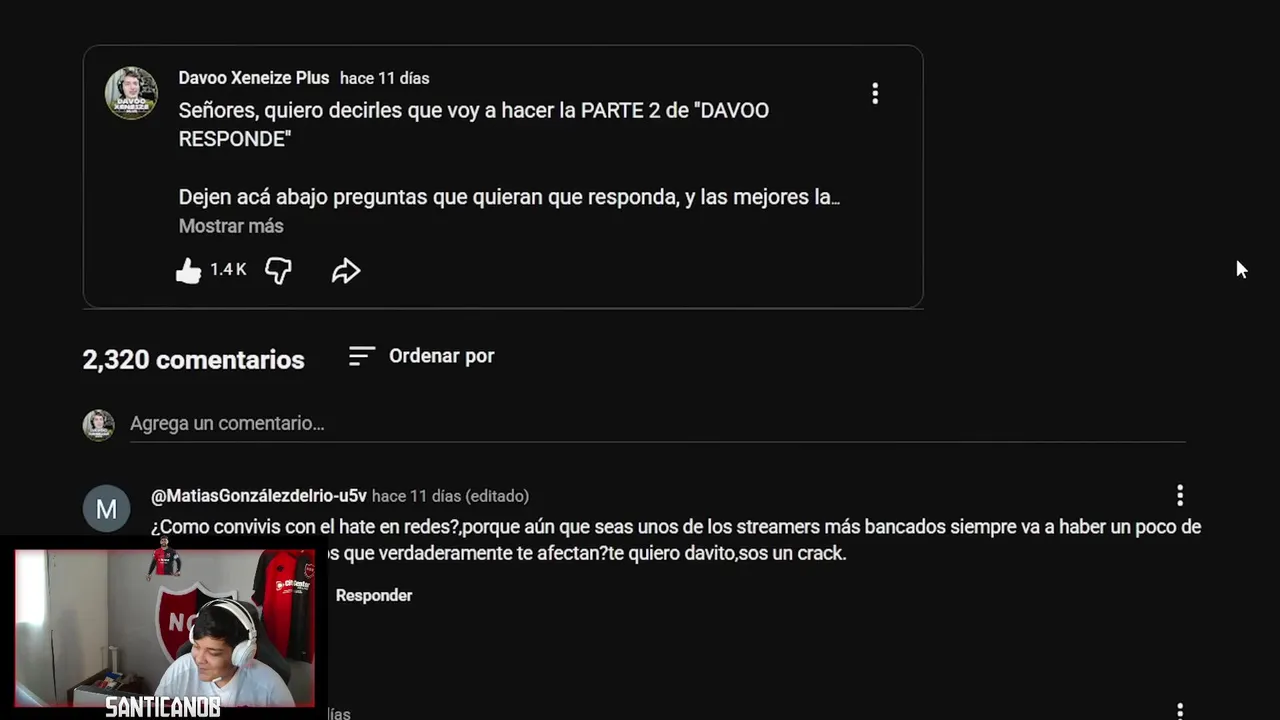
Task: Open the Davoo Xeneize Plus channel name
Action: [254, 78]
